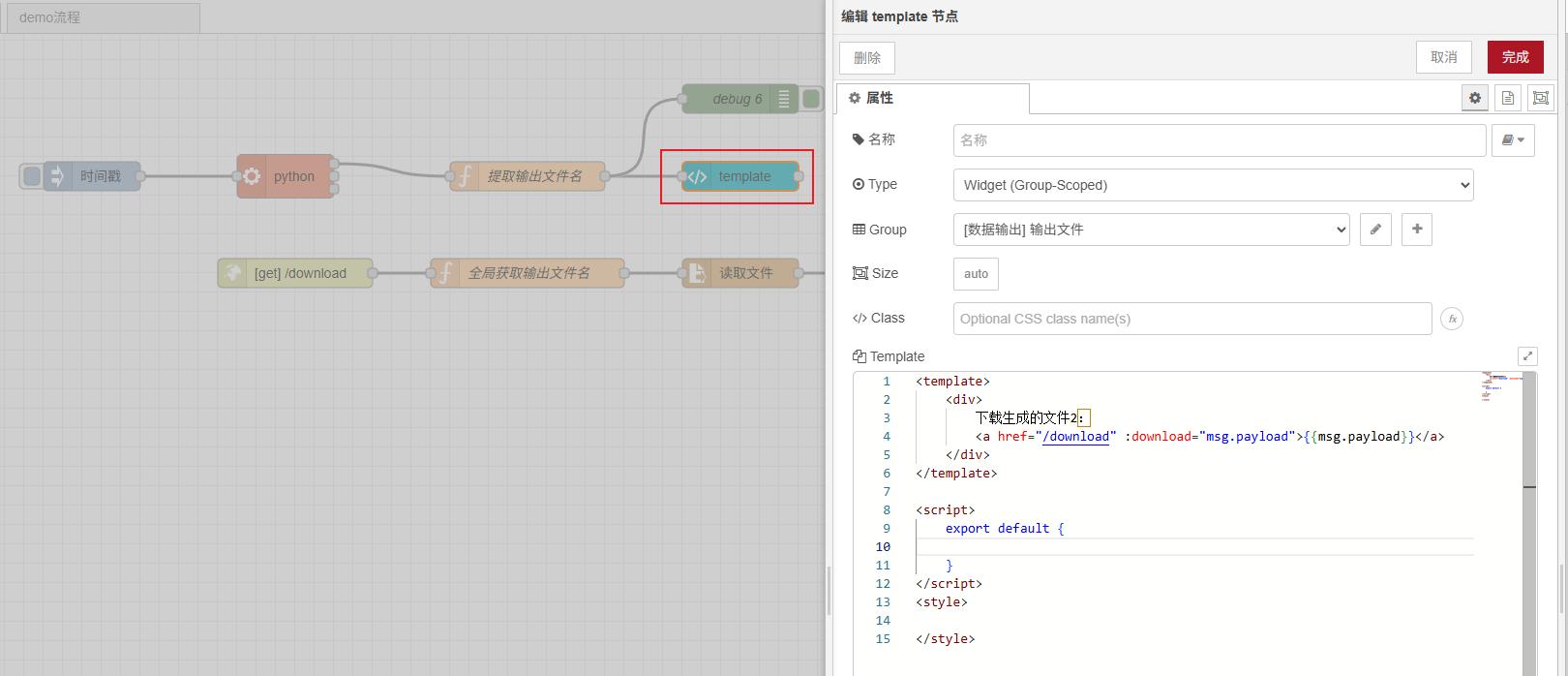
Task: Click 完成 done button
Action: click(1516, 57)
